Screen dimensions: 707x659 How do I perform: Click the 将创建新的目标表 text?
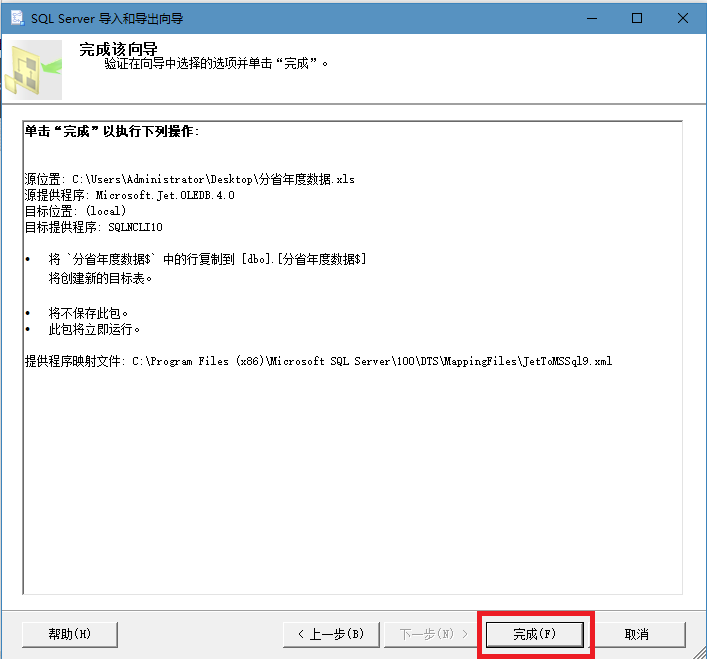[100, 279]
